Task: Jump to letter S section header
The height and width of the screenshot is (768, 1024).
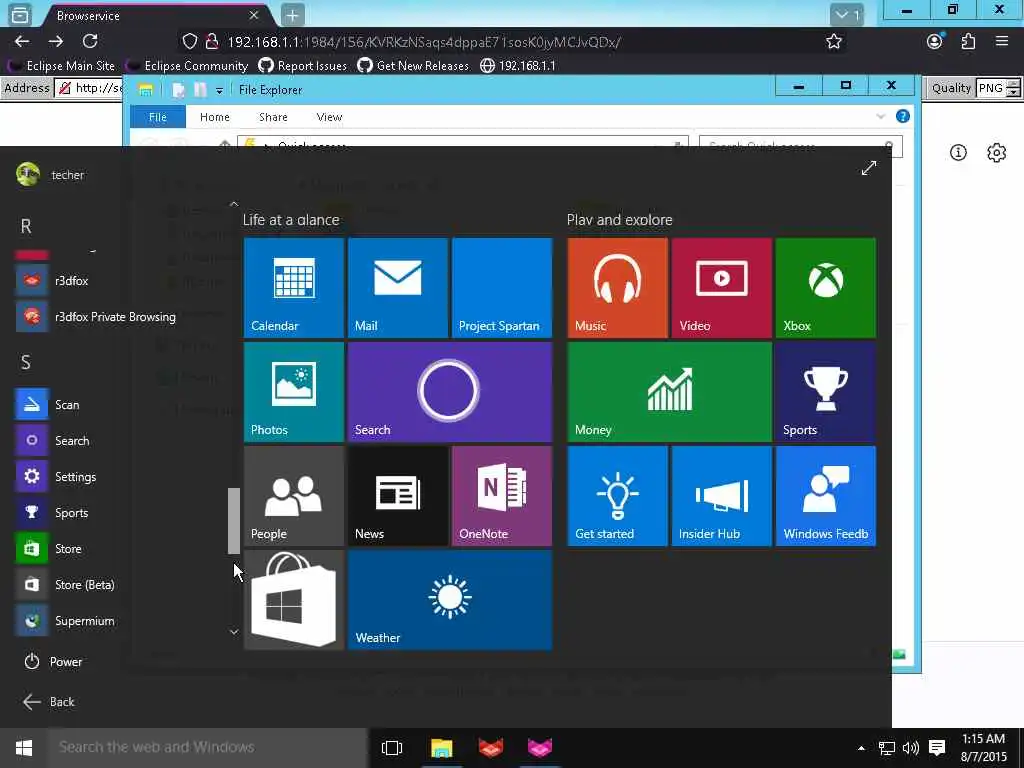Action: point(26,362)
